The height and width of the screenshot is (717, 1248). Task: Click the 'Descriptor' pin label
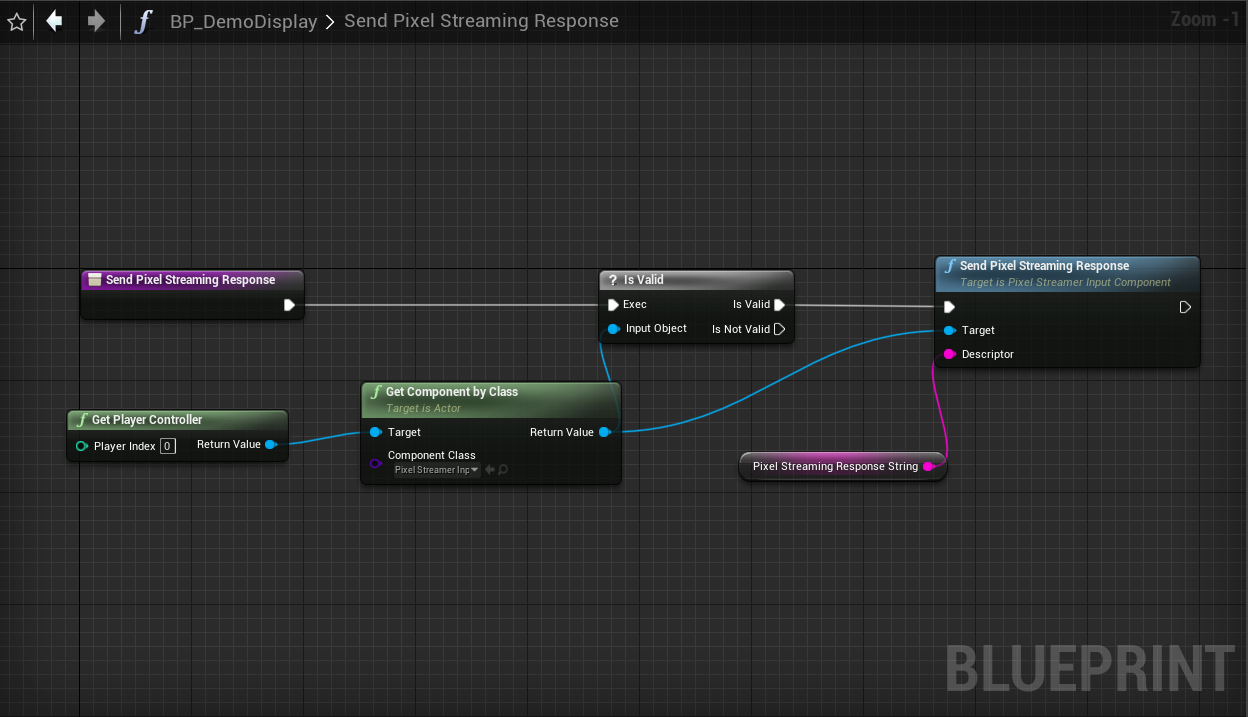988,355
